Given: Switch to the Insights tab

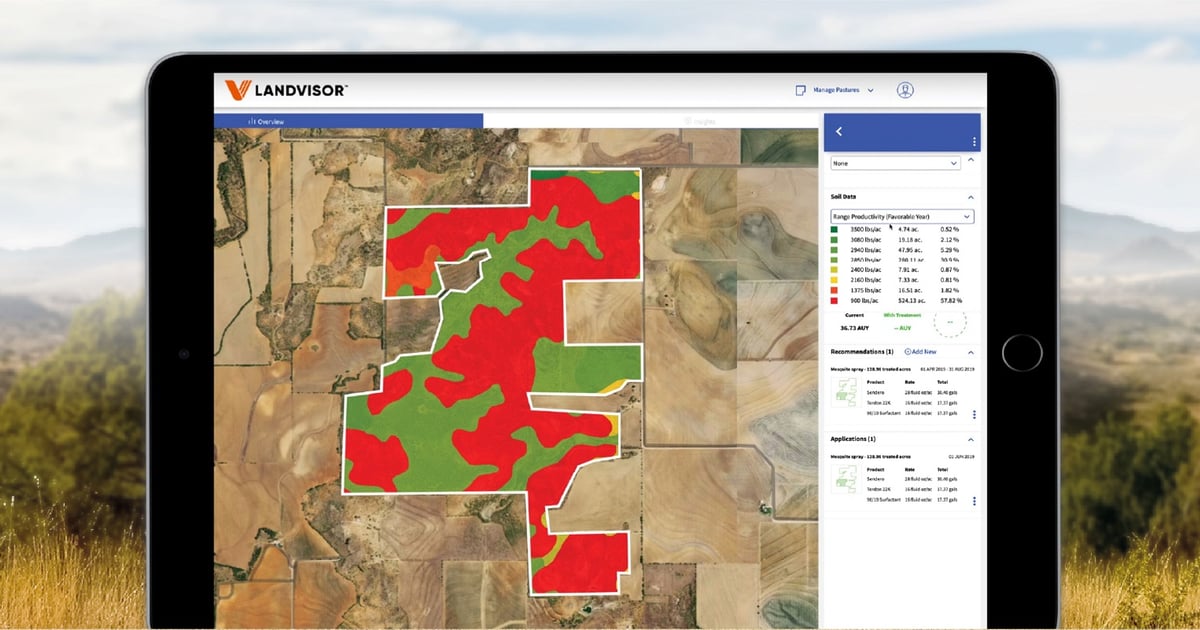Looking at the screenshot, I should pos(652,121).
